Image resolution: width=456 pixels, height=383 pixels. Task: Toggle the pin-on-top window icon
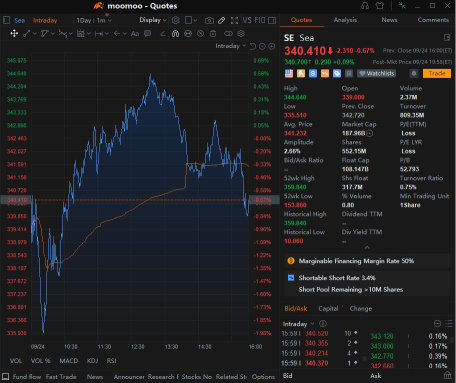402,6
